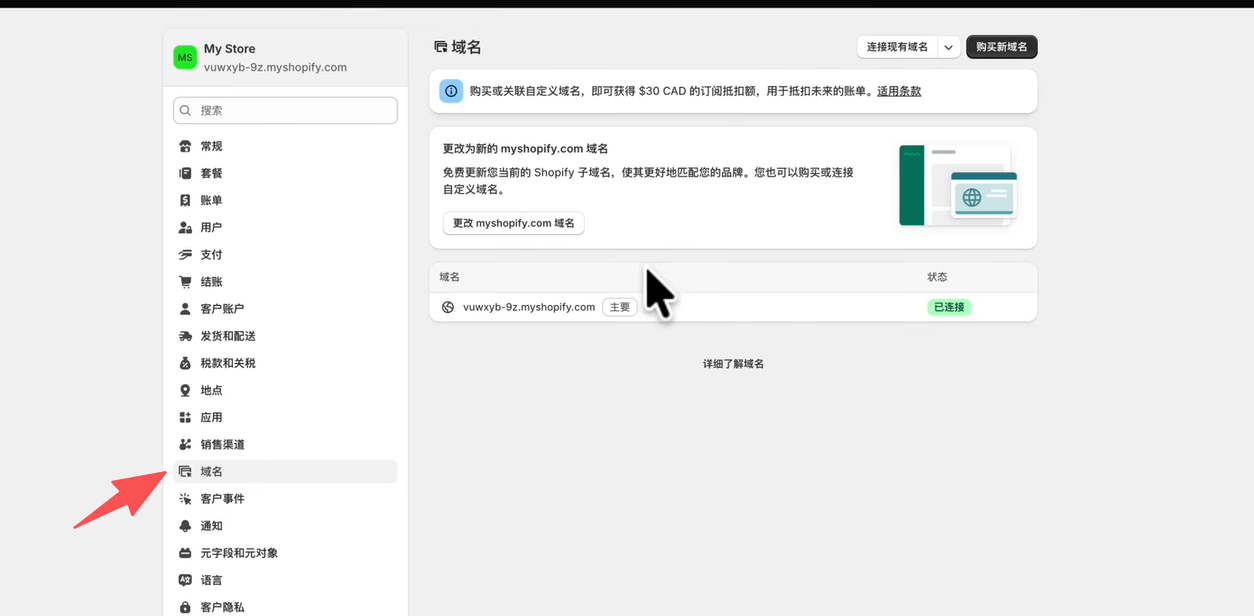Viewport: 1254px width, 616px height.
Task: Click the Checkout (结账) cart icon
Action: pyautogui.click(x=185, y=282)
